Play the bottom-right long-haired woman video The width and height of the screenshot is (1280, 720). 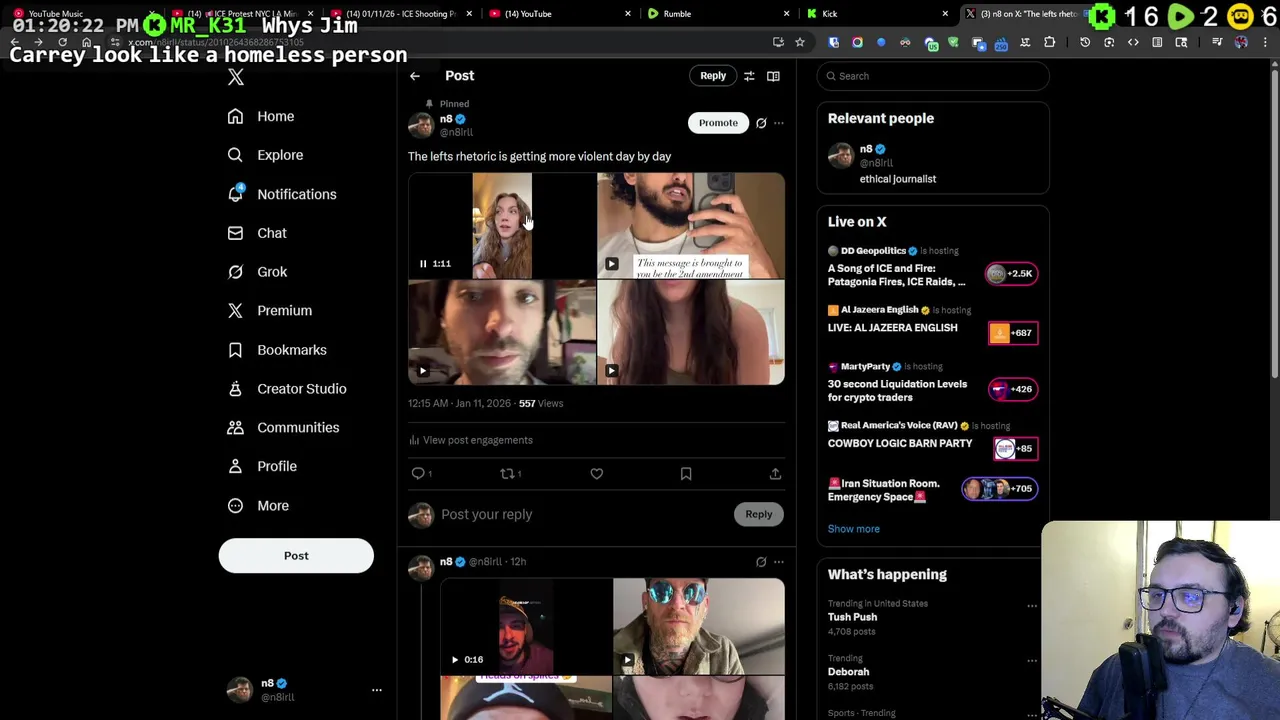611,371
